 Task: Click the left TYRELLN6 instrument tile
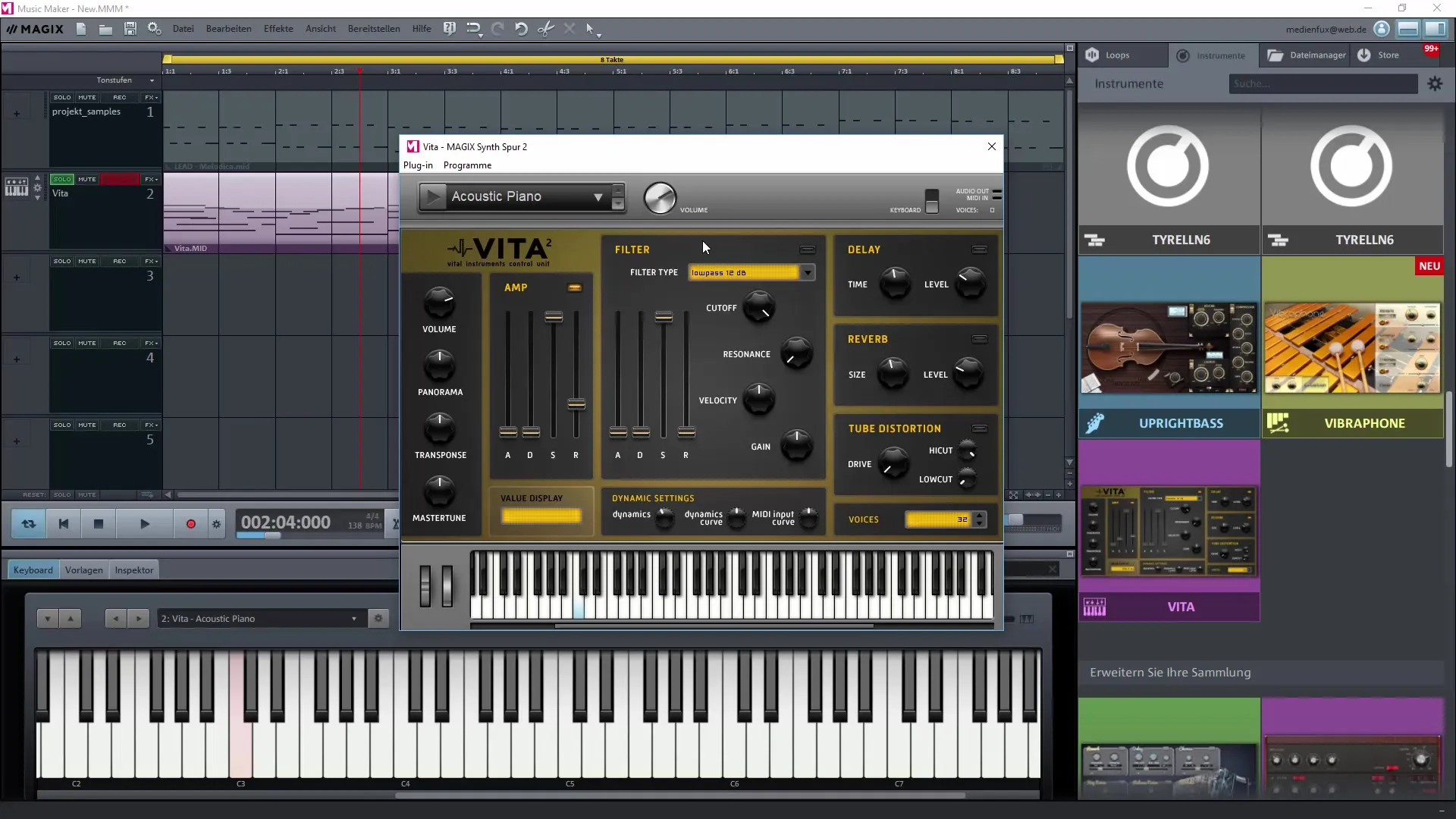1169,180
